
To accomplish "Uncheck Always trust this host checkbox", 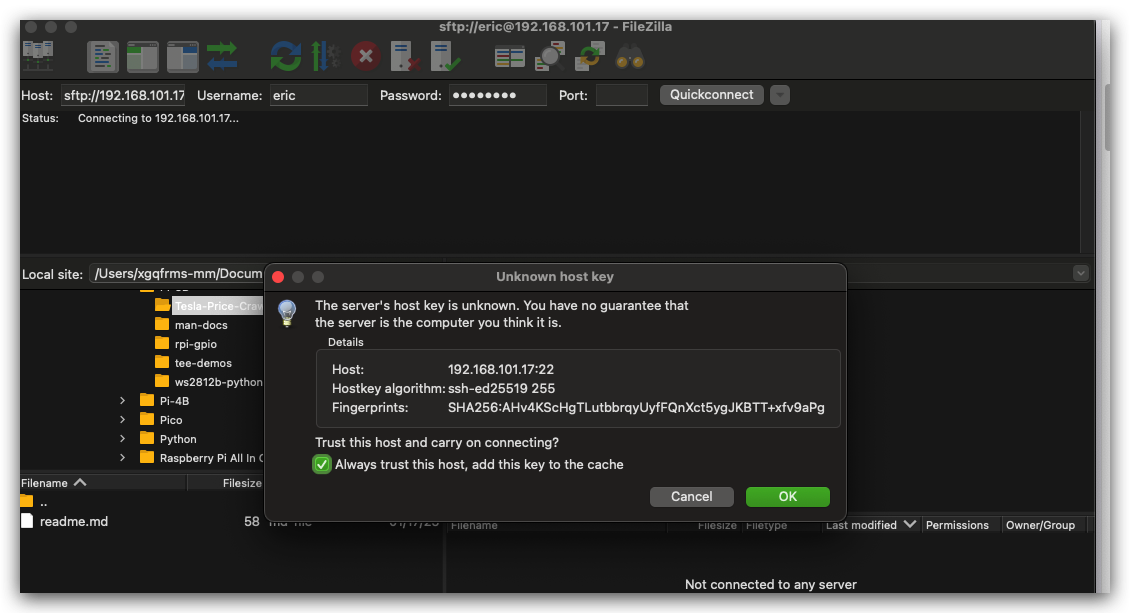I will pos(322,465).
